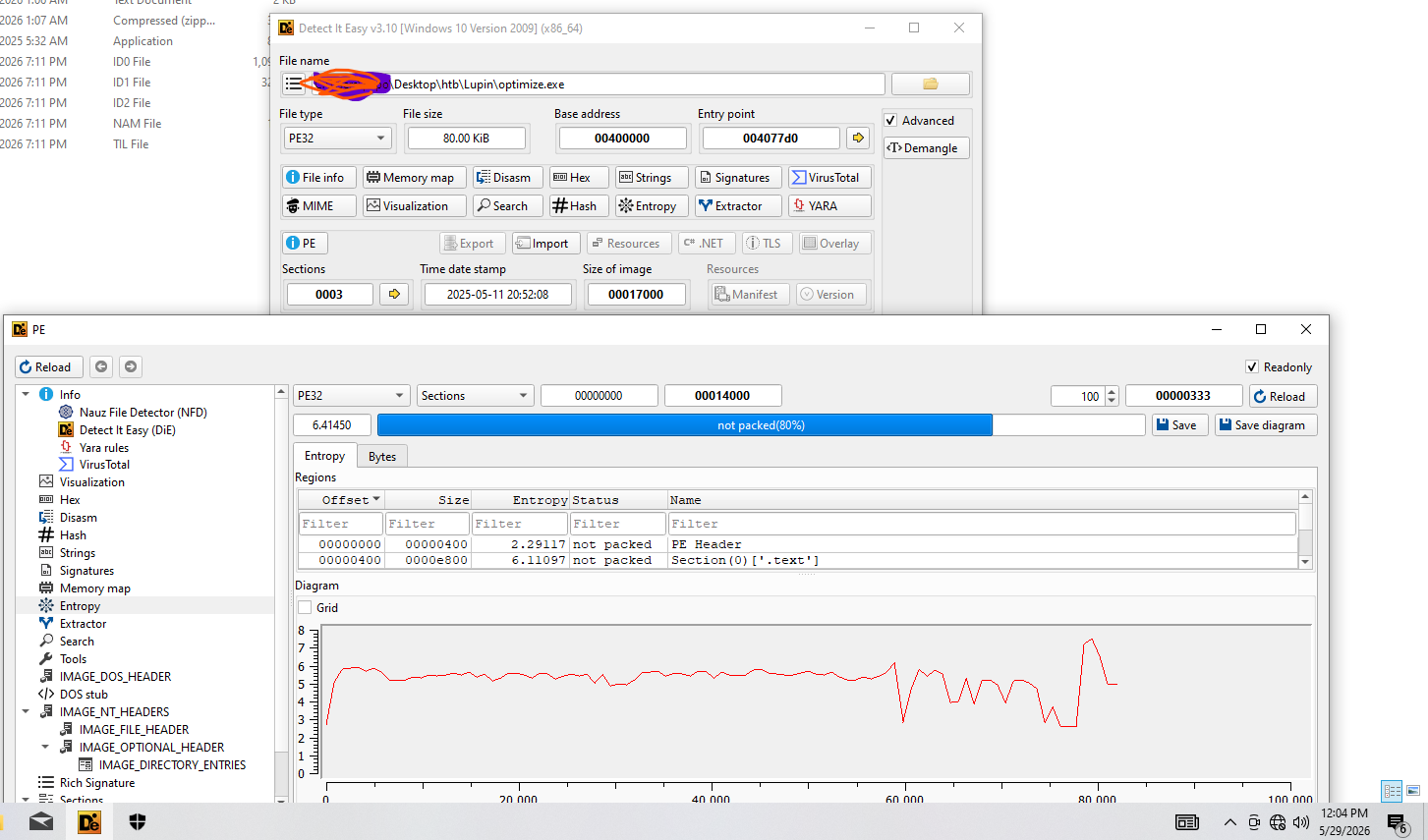Click the PE button in Detect It Easy
Viewport: 1428px width, 840px height.
(x=305, y=244)
